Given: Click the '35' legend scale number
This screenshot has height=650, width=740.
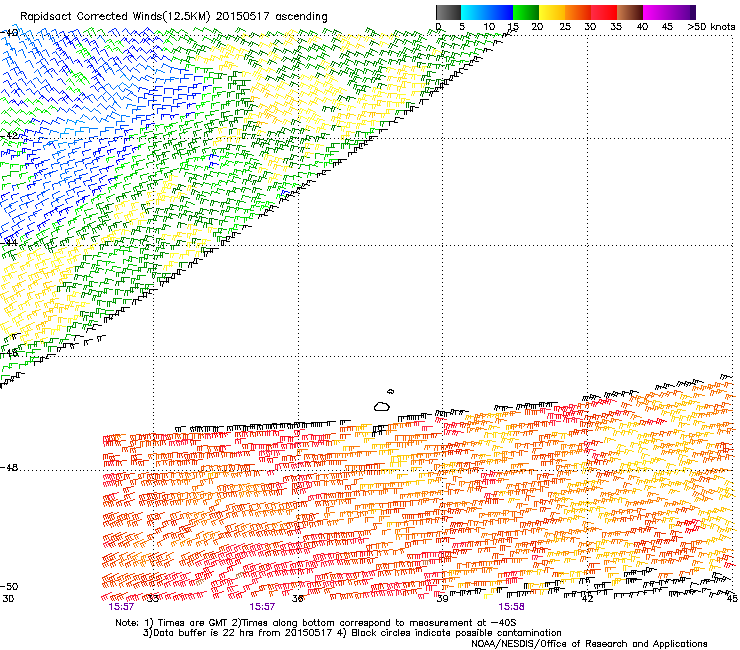Looking at the screenshot, I should point(616,27).
